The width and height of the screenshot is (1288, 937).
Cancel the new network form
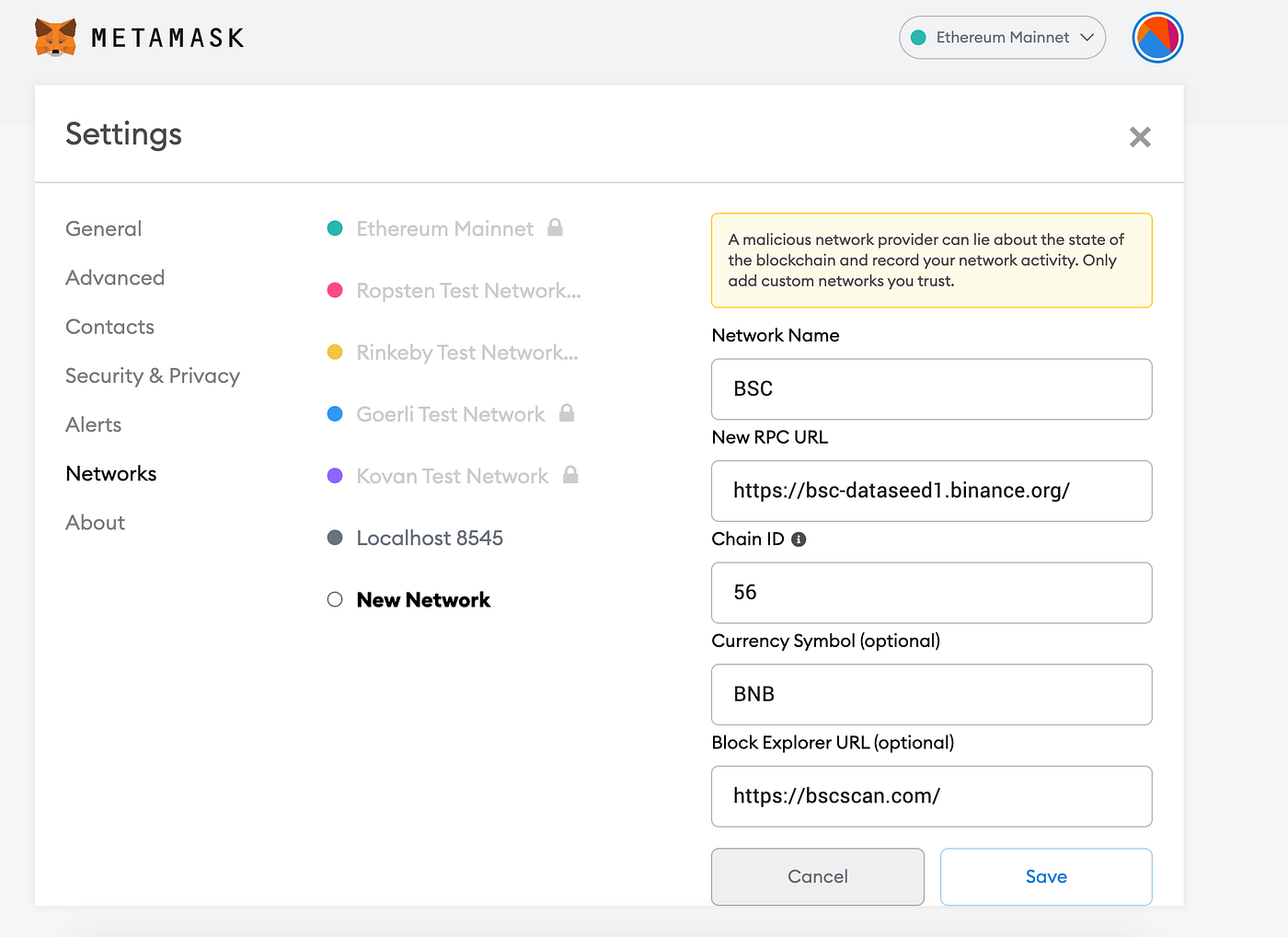tap(818, 876)
